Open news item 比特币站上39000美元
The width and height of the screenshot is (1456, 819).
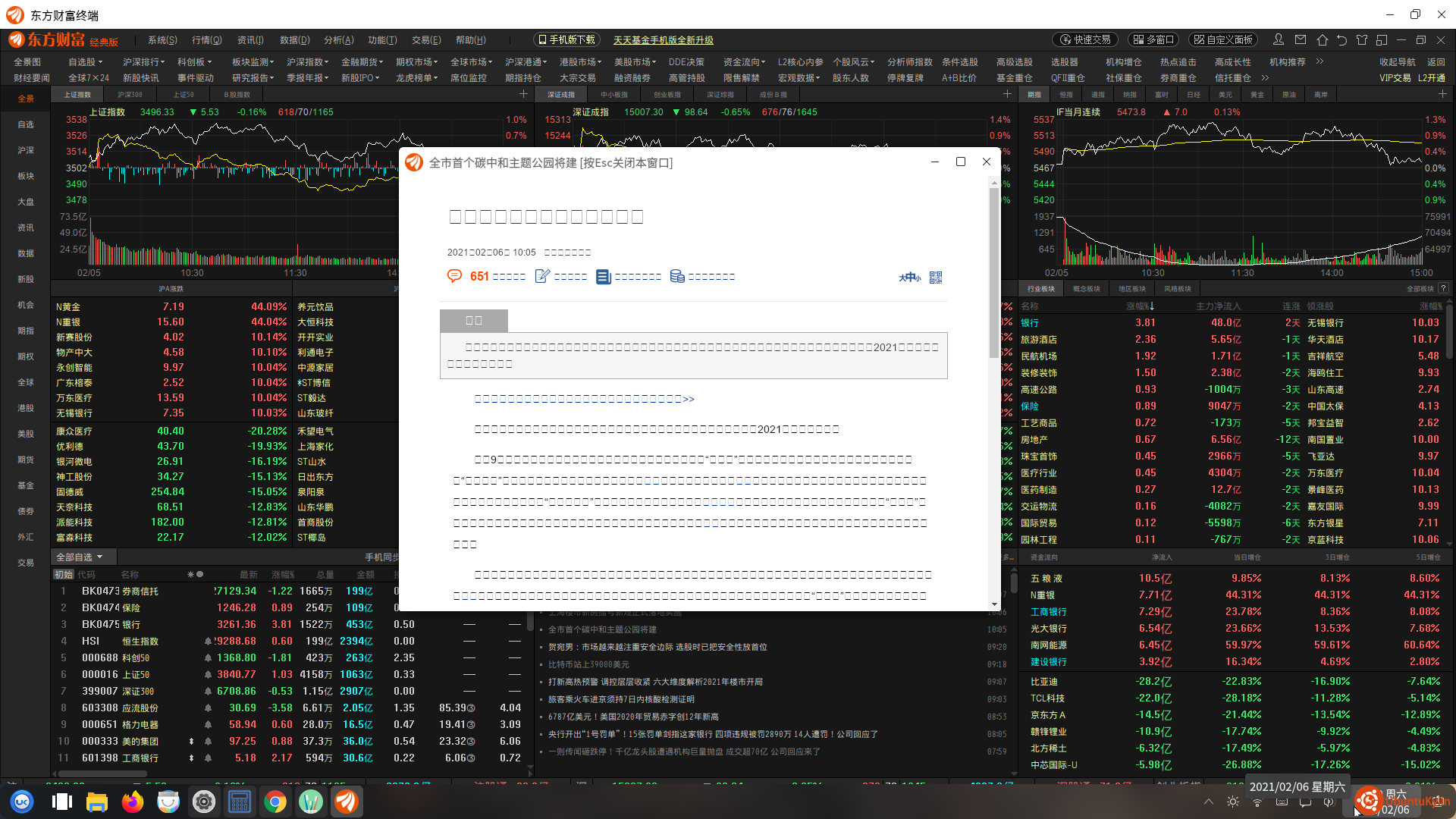[590, 664]
